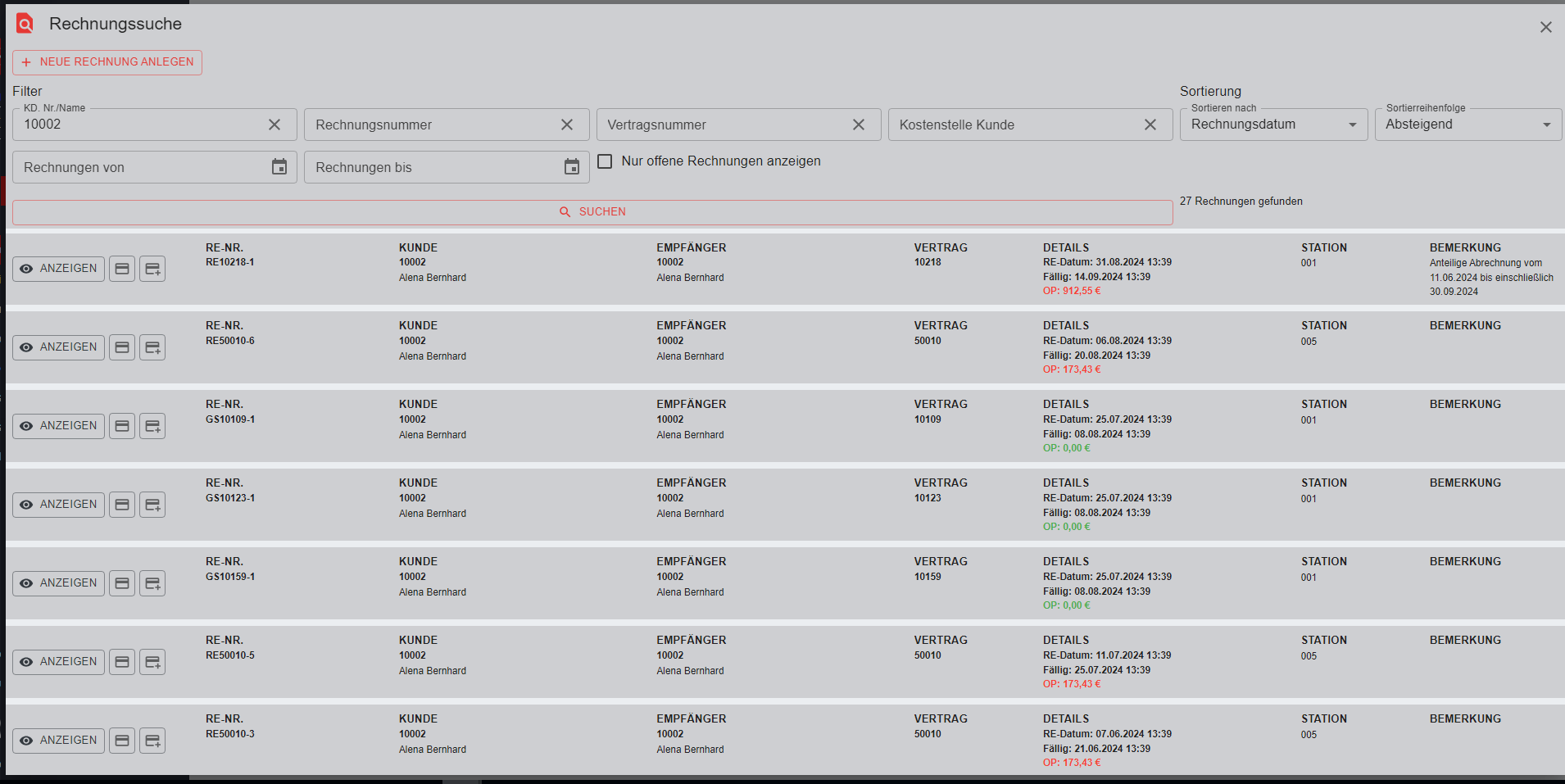Click add-payment card icon for invoice RE50010-3

click(x=152, y=741)
